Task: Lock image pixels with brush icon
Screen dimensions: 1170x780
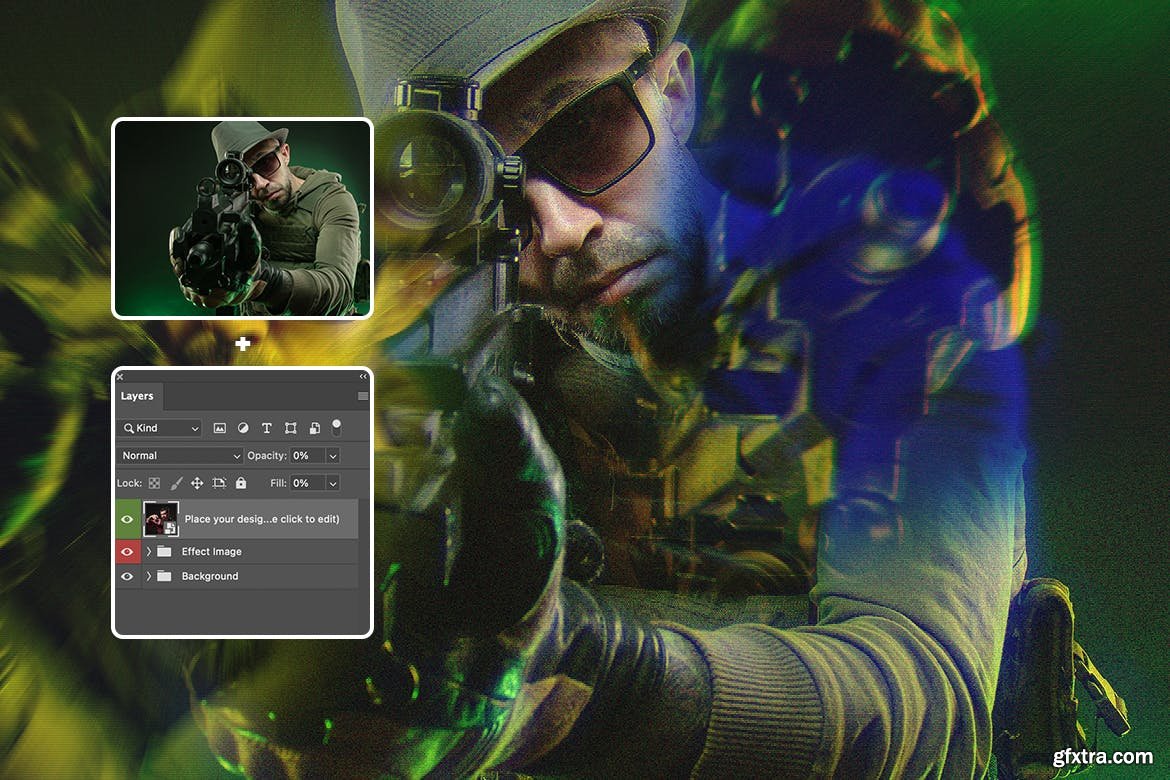Action: click(176, 483)
